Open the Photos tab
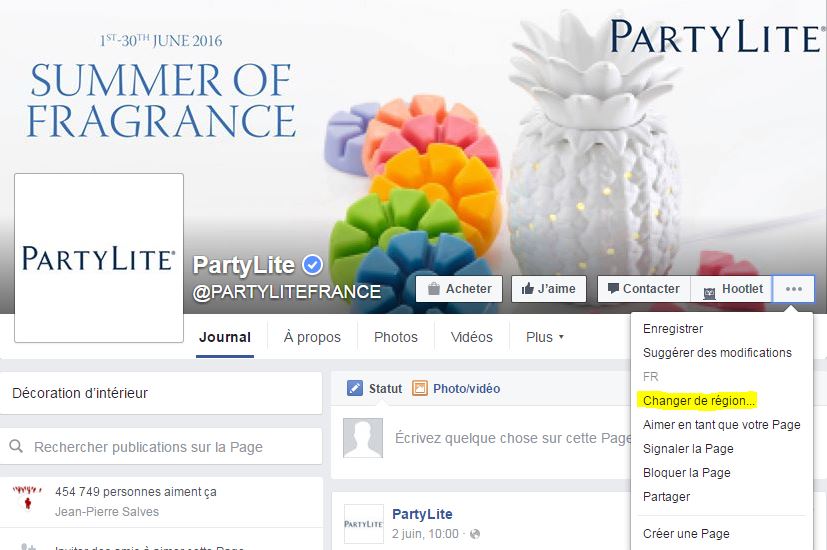The height and width of the screenshot is (550, 827). tap(396, 337)
